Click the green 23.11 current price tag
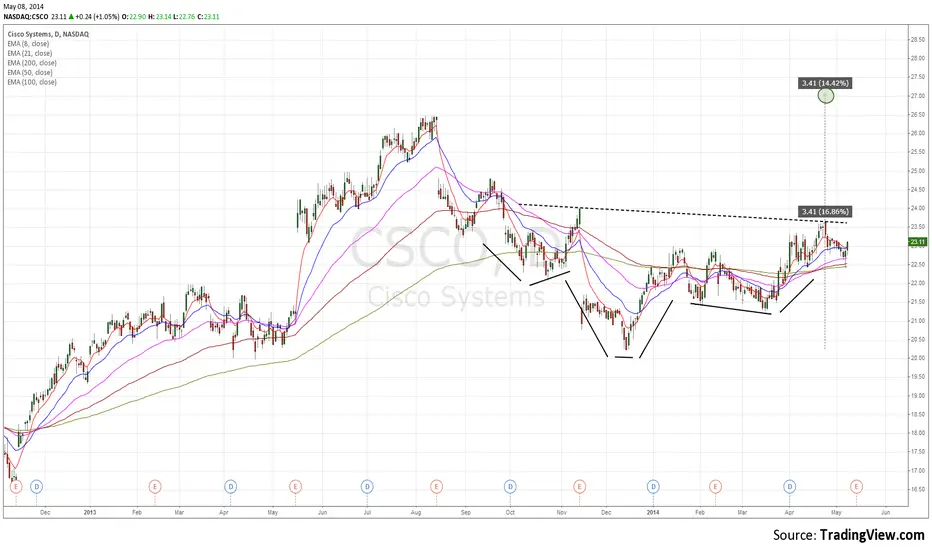Viewport: 932px width, 550px height. coord(917,242)
